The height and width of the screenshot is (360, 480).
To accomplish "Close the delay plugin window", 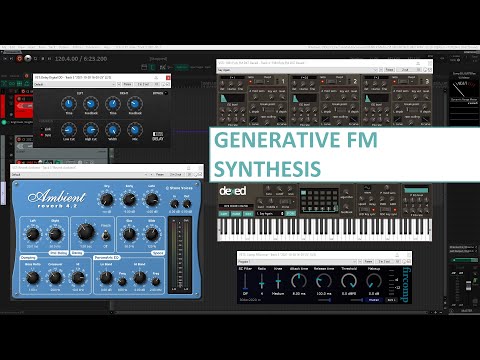I will click(x=168, y=77).
